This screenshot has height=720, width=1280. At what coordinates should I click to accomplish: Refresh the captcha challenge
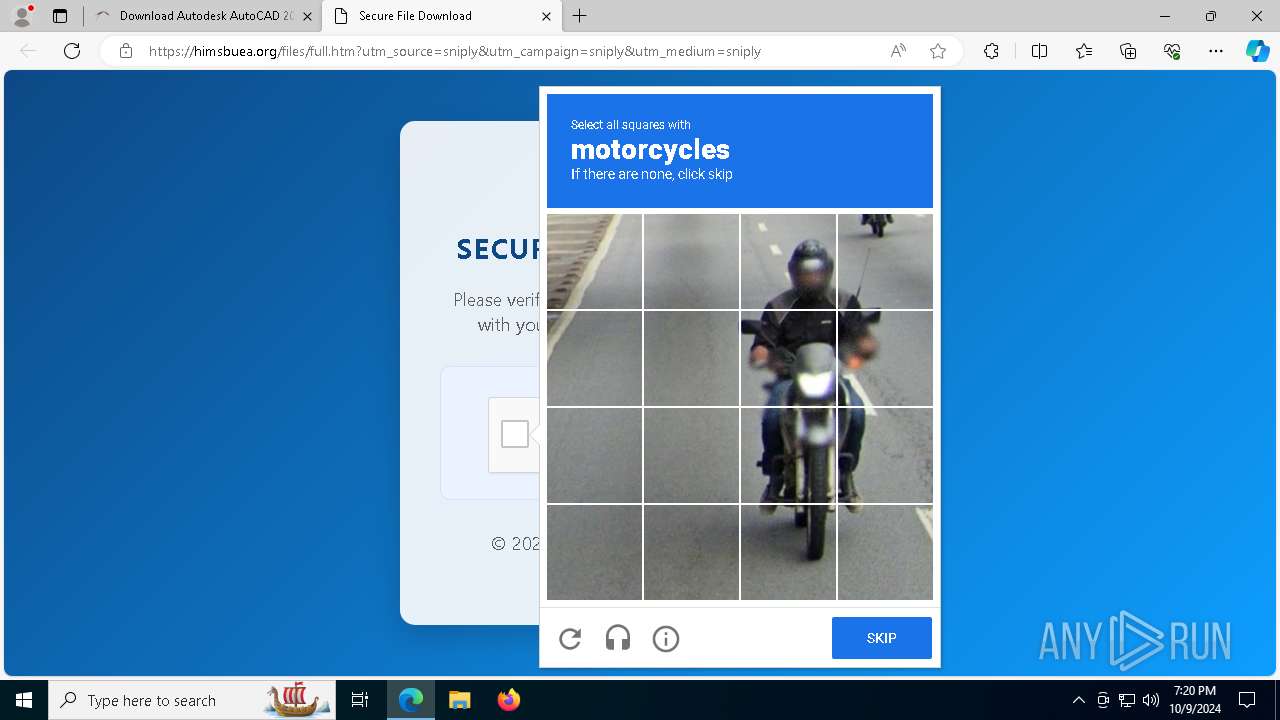click(570, 639)
